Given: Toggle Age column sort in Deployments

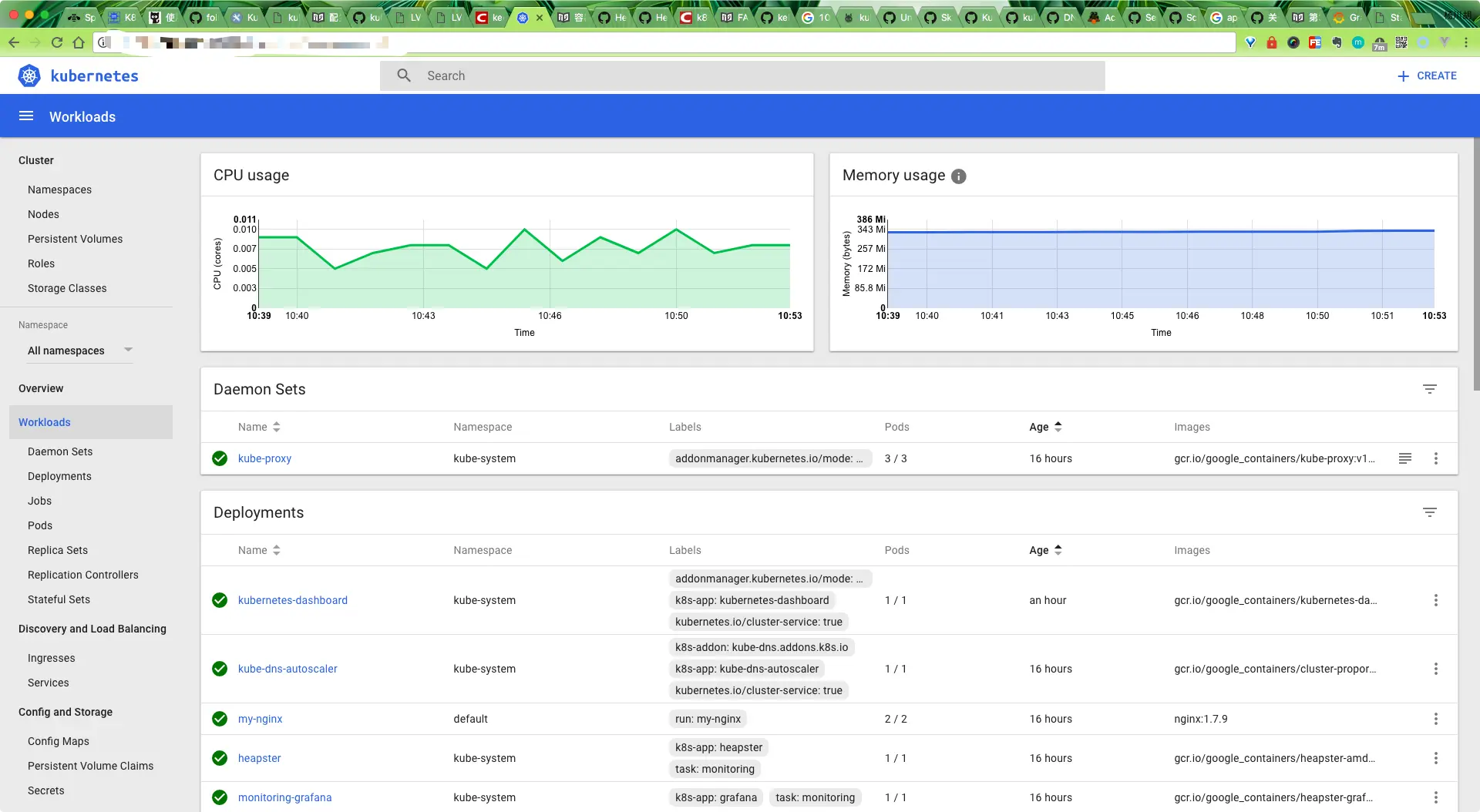Looking at the screenshot, I should 1058,550.
